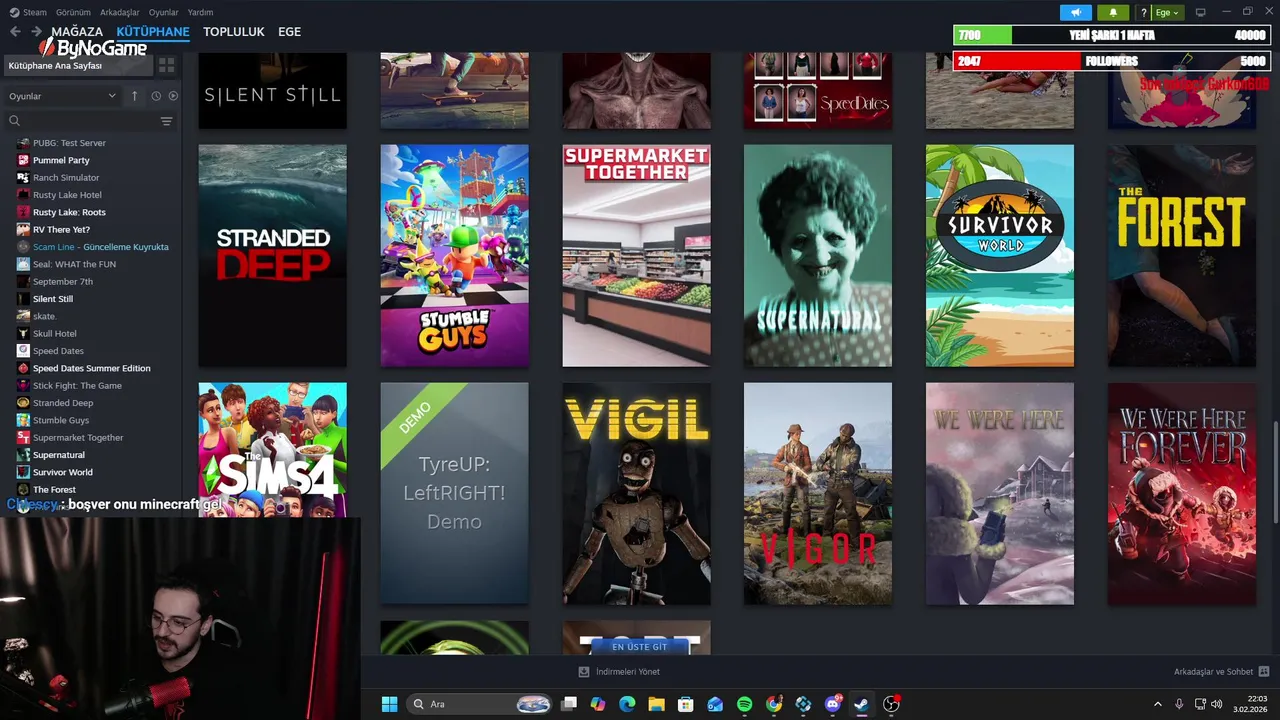Open We Were Here Forever cover
The height and width of the screenshot is (720, 1280).
pos(1182,494)
